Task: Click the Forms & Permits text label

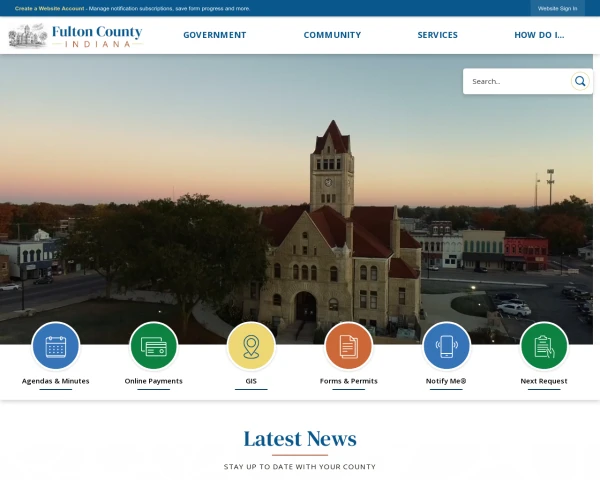Action: point(349,381)
